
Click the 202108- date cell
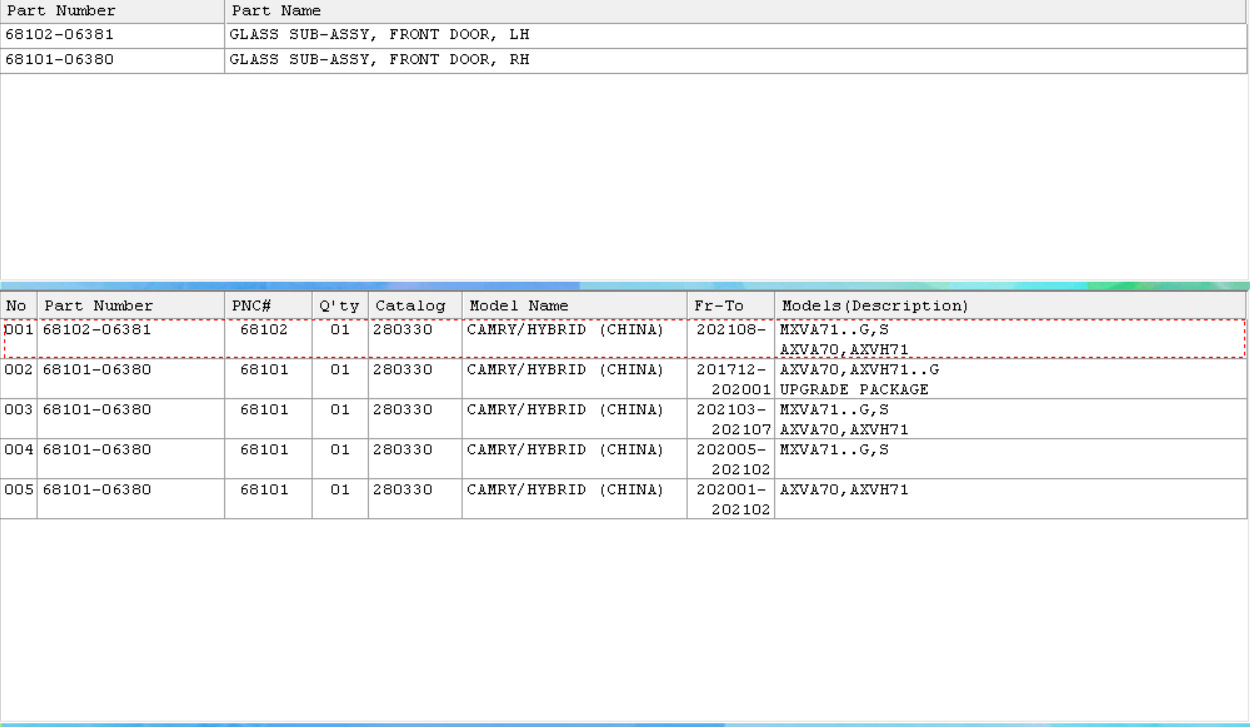coord(733,329)
